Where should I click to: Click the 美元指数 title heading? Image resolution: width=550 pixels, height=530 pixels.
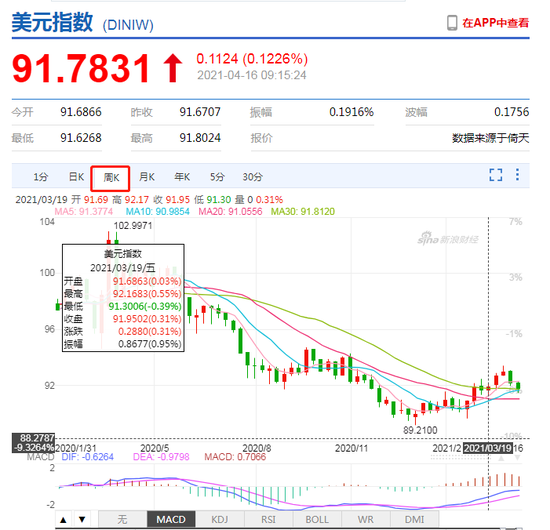point(52,23)
